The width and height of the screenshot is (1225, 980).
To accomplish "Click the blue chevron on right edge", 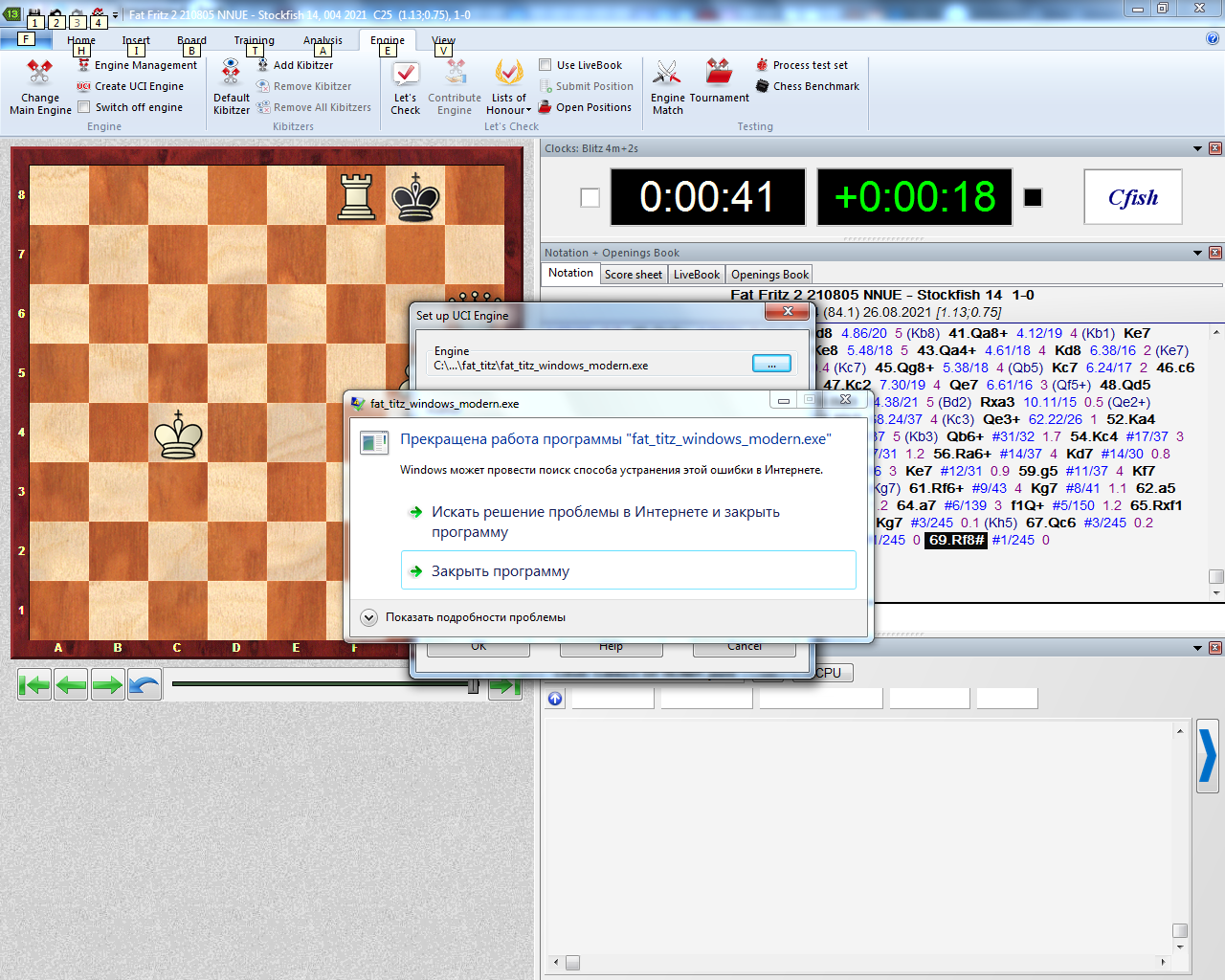I will tap(1208, 756).
